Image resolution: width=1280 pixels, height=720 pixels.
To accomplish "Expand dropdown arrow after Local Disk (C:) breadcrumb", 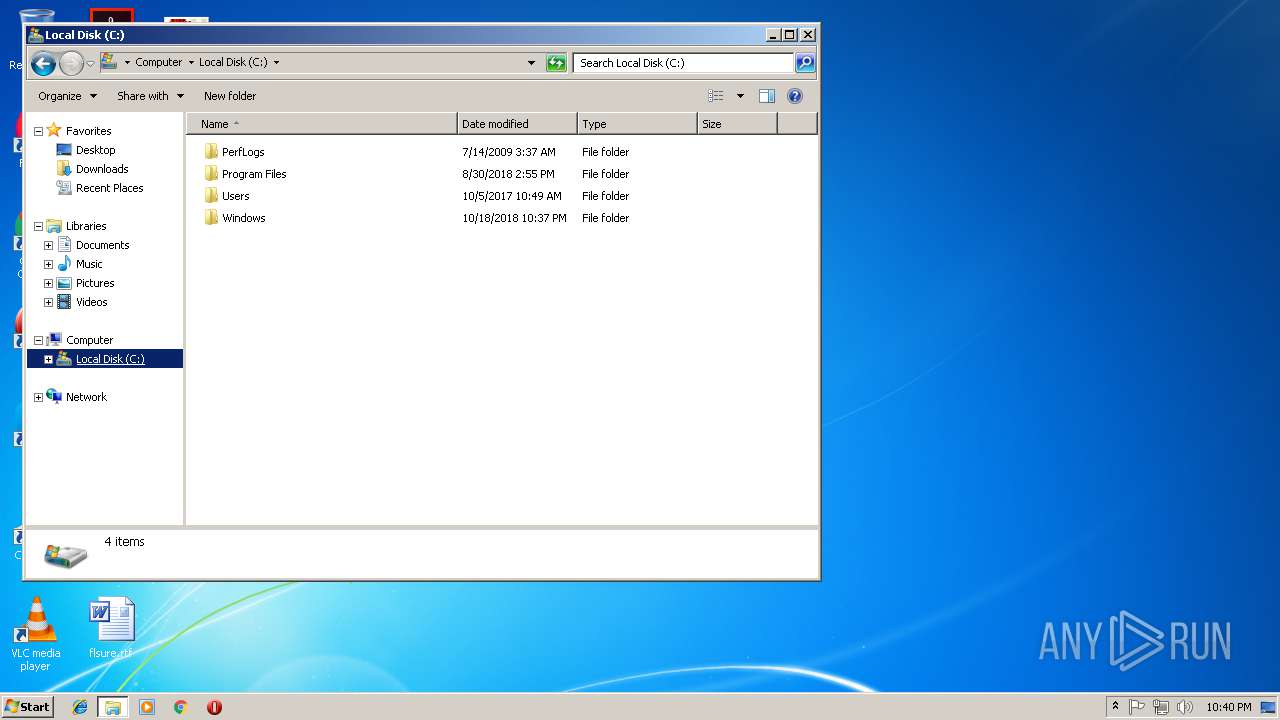I will [x=277, y=62].
